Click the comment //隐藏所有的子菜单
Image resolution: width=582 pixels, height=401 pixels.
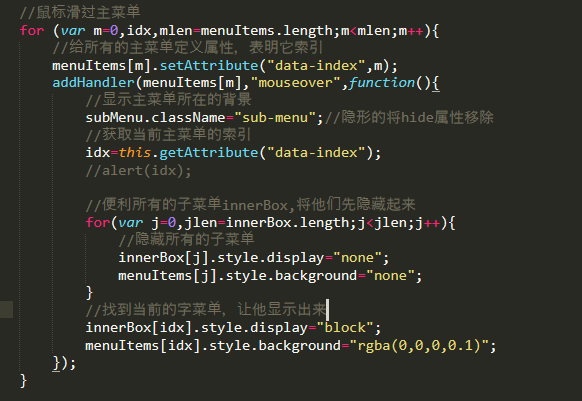click(186, 239)
